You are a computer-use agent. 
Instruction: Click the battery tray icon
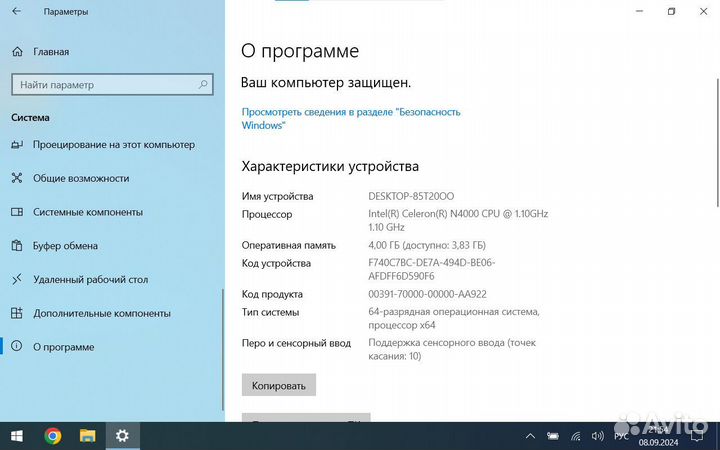[x=553, y=436]
